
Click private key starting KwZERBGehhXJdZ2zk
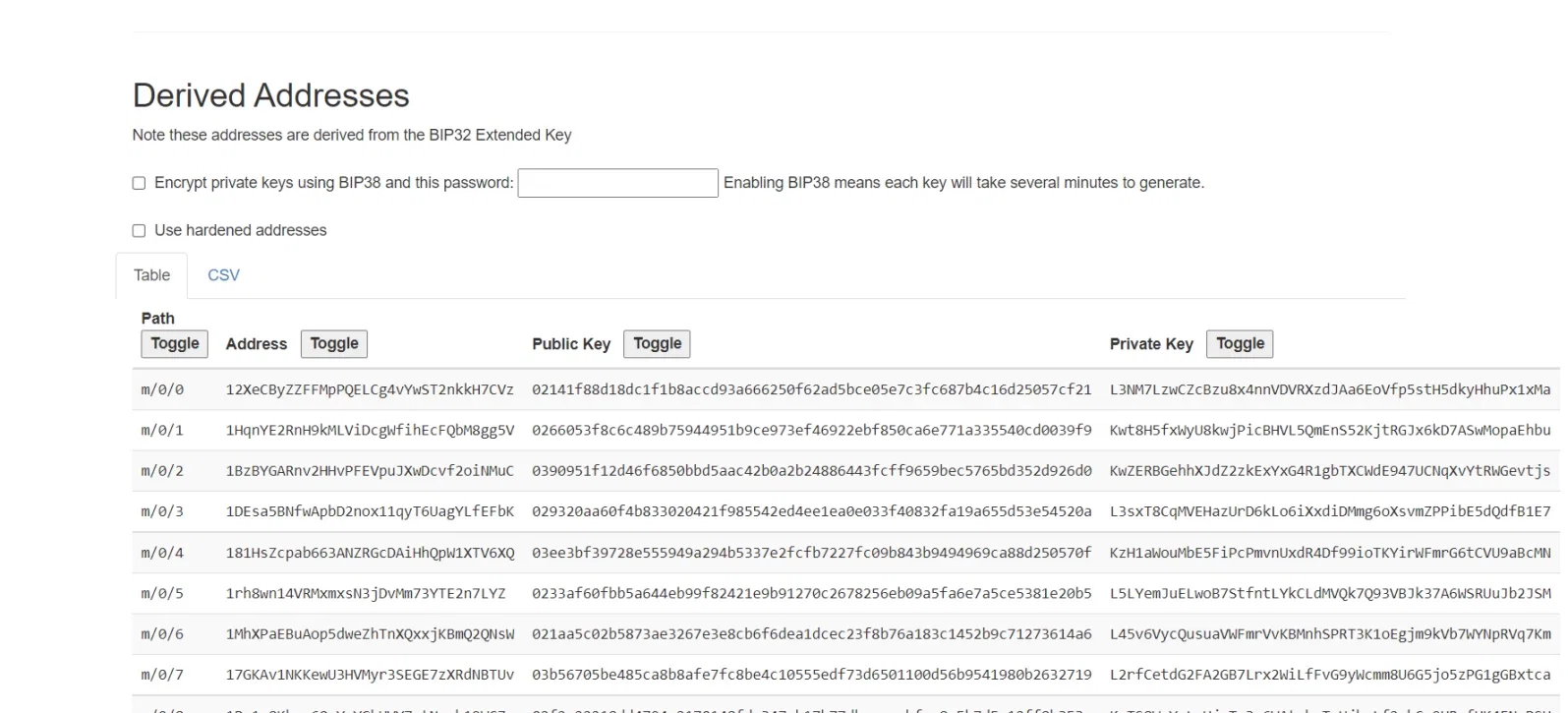click(x=1330, y=471)
